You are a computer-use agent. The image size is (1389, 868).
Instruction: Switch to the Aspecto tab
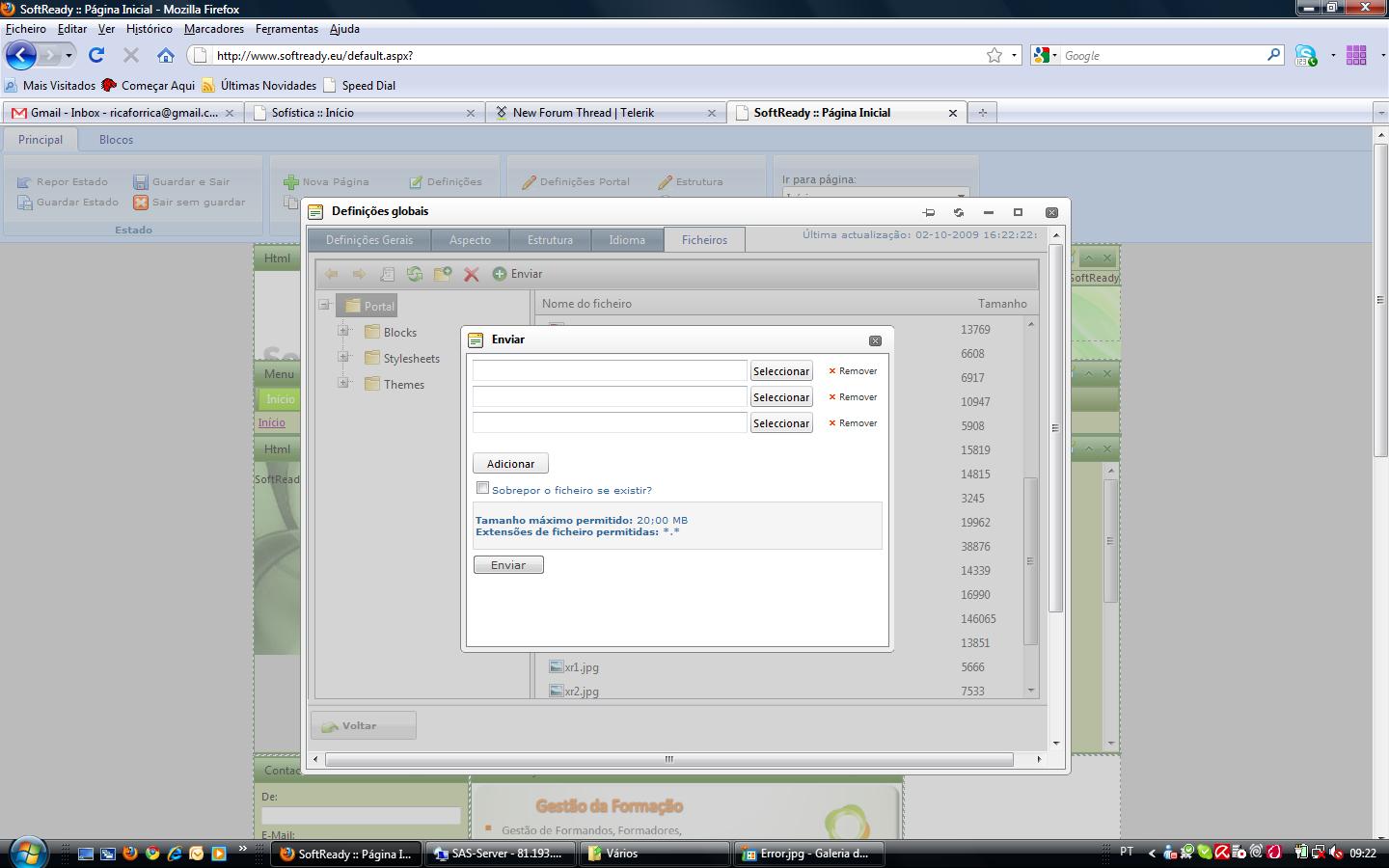[470, 240]
